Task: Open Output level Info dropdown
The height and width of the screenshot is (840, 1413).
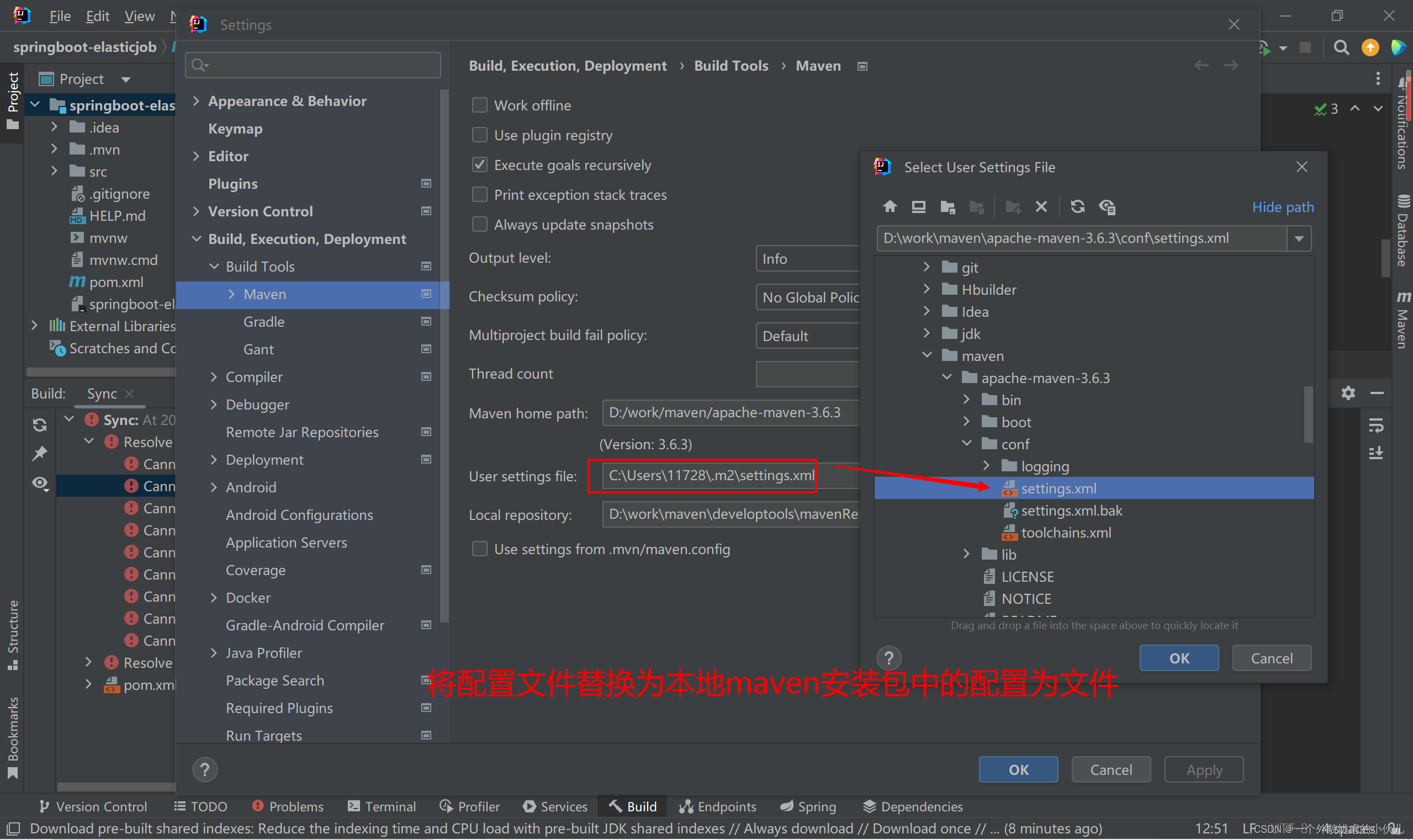Action: [x=808, y=259]
